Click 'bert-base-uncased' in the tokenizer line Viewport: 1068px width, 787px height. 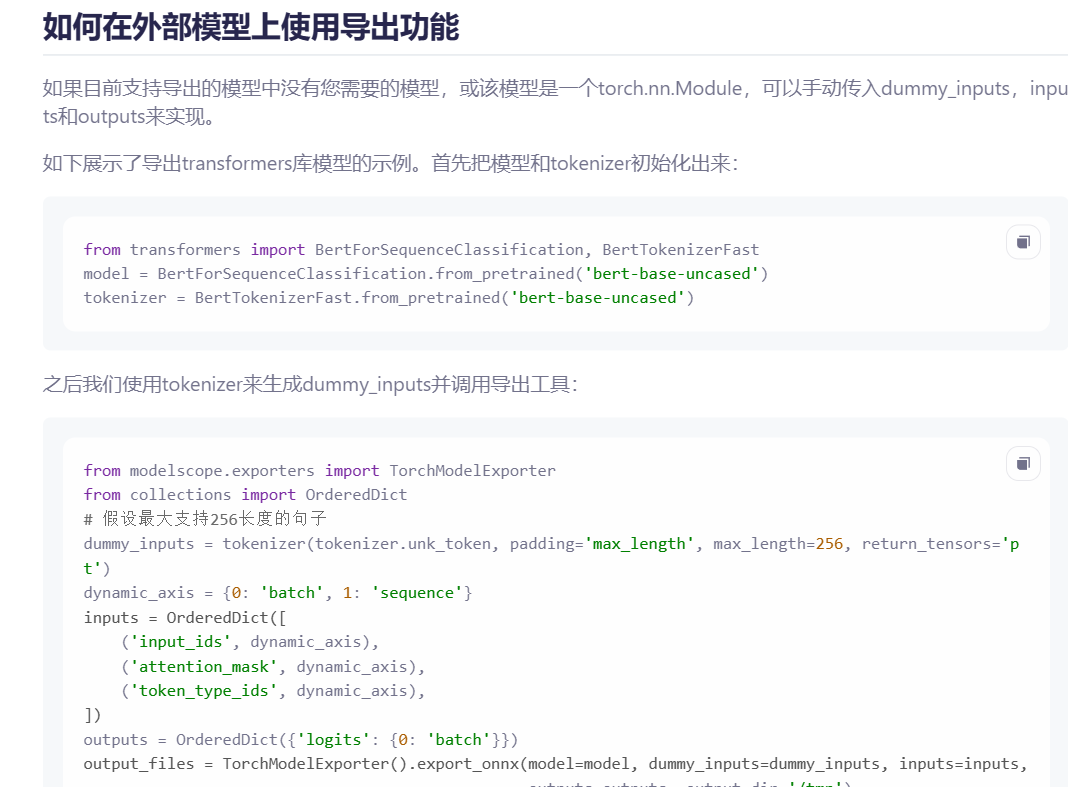pos(597,298)
